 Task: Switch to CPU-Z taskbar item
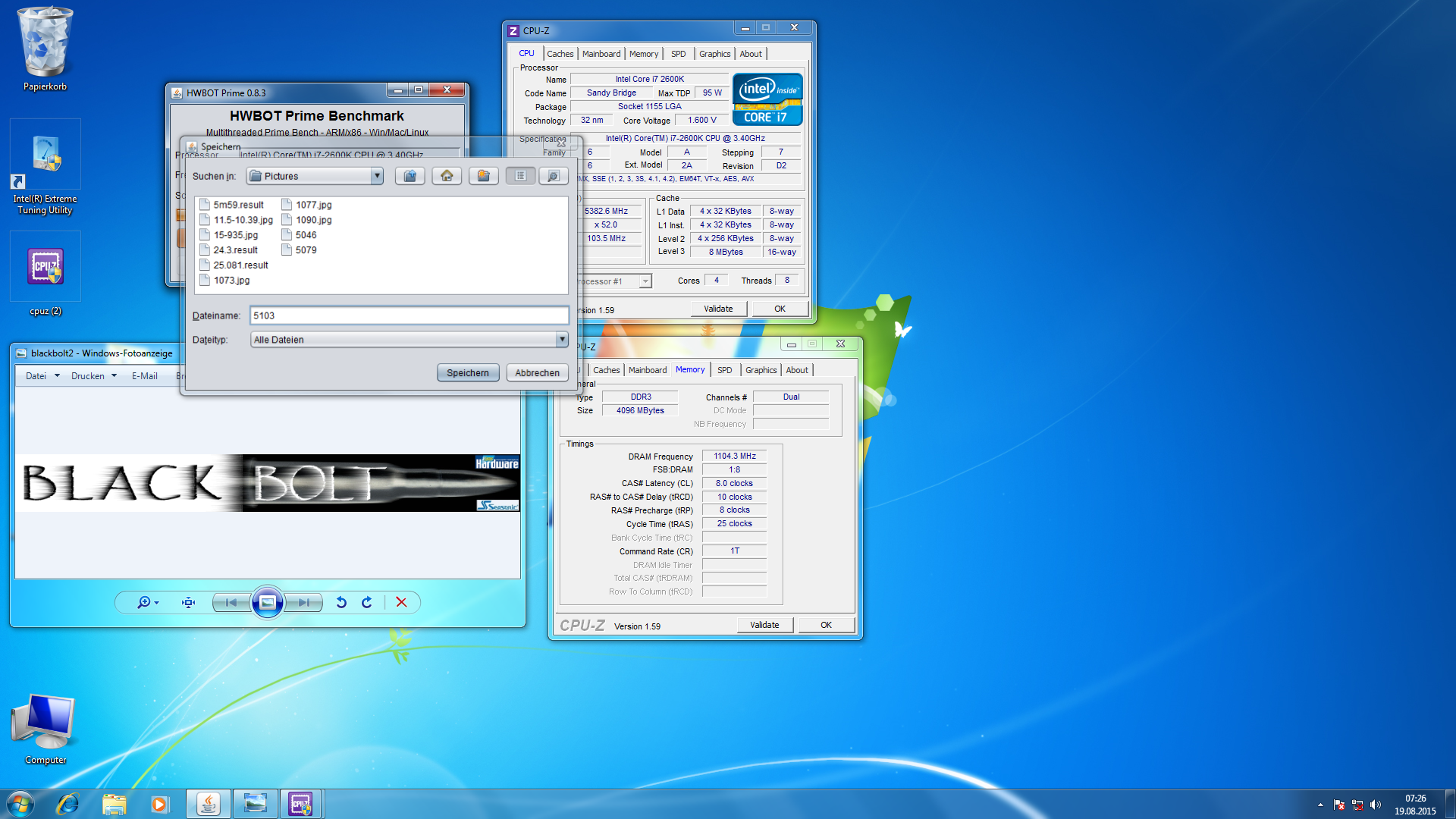(301, 804)
